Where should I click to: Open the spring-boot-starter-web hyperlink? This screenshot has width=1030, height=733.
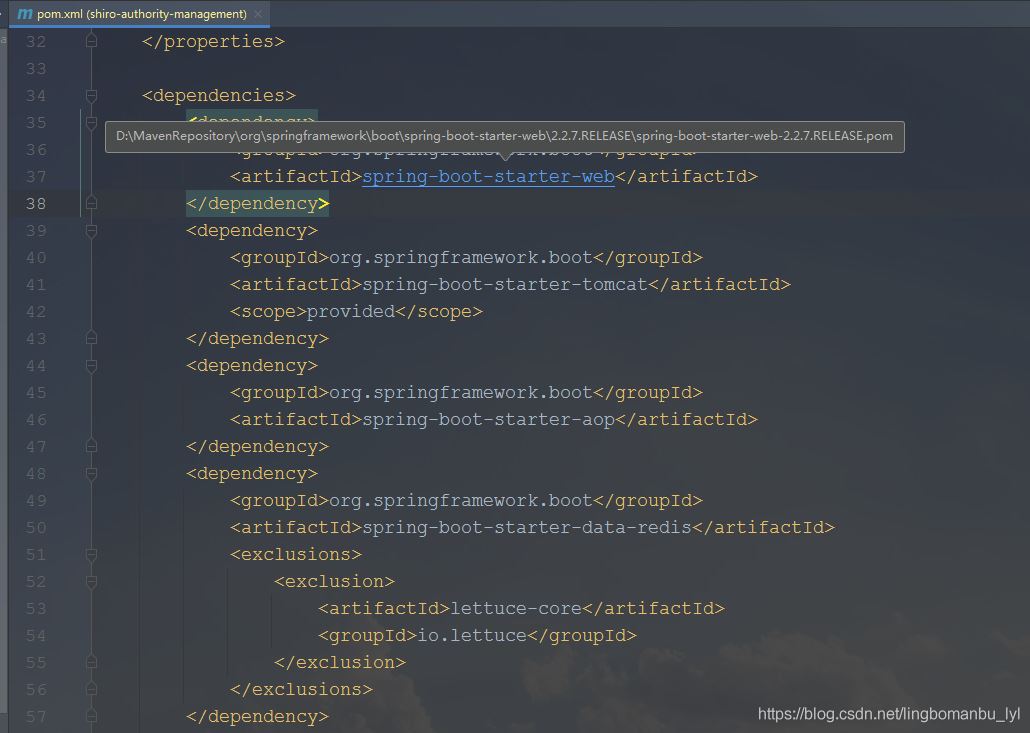coord(488,176)
